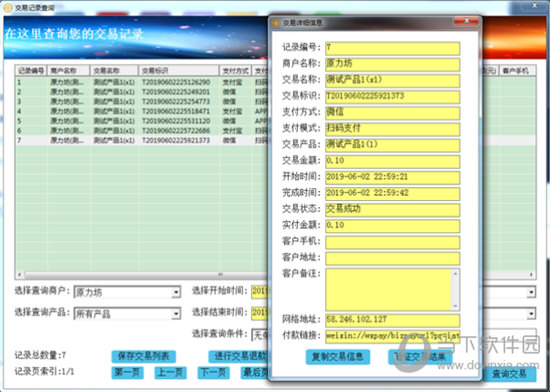The image size is (550, 392).
Task: Sort by the 交易名称 column header
Action: coord(114,71)
